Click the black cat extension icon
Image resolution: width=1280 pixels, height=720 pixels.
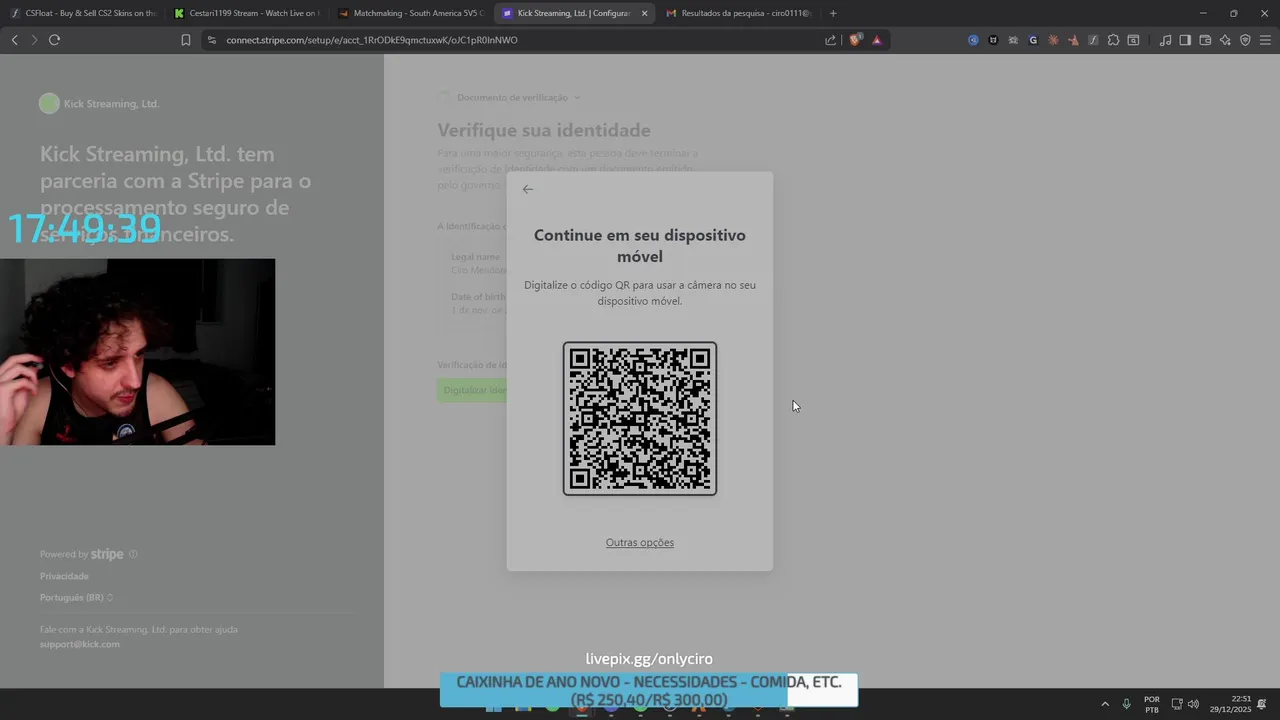coord(993,40)
